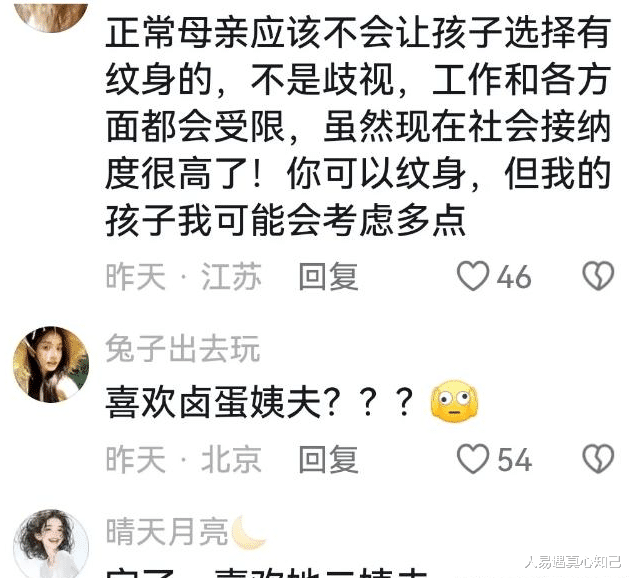Tap the long comment about 纹身
The width and height of the screenshot is (629, 578).
click(358, 126)
